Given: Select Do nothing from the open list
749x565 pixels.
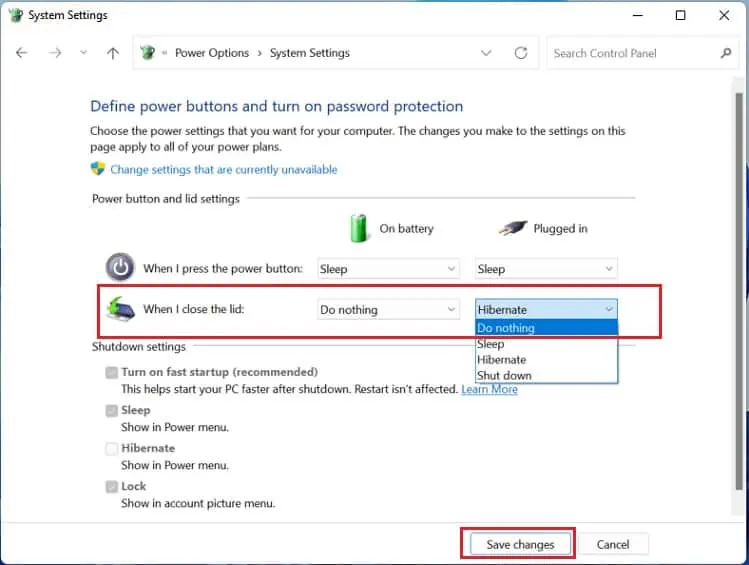Looking at the screenshot, I should (x=546, y=328).
